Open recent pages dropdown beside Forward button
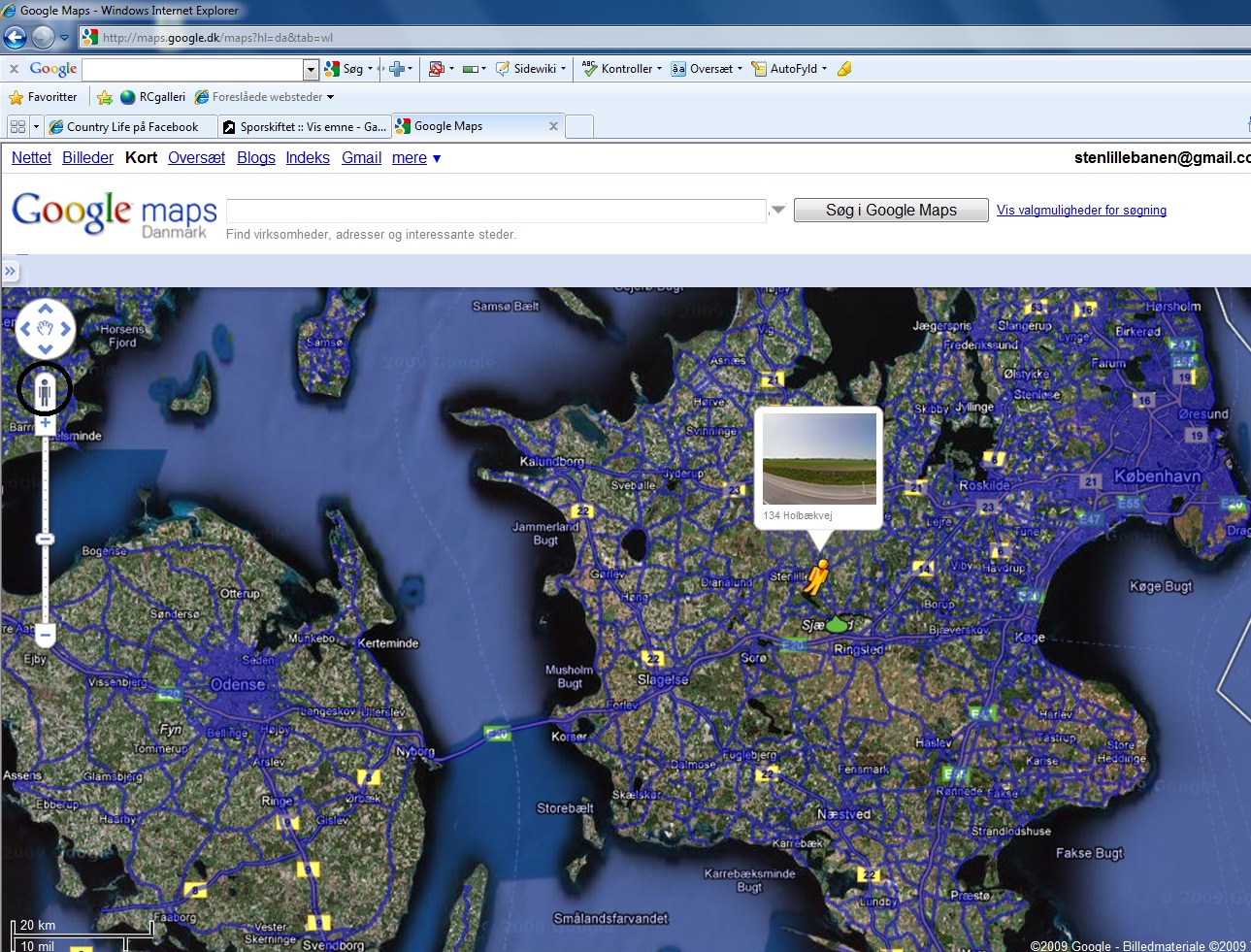The image size is (1251, 952). tap(65, 38)
